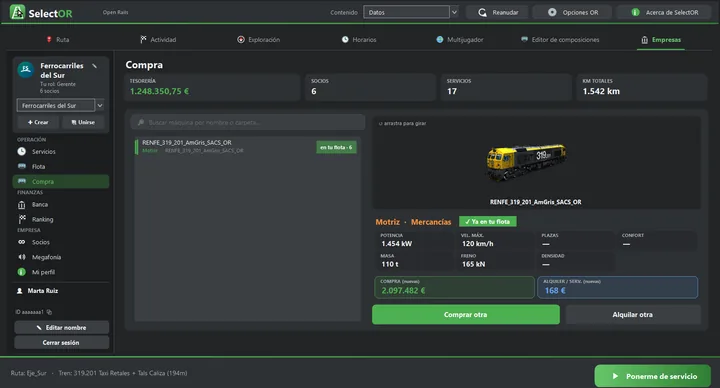Screen dimensions: 720x388
Task: Open Megafonía in the sidebar
Action: click(x=61, y=257)
